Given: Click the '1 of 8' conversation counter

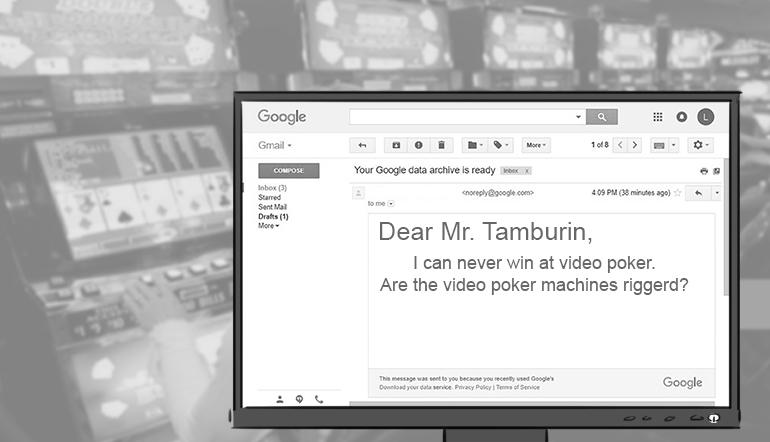Looking at the screenshot, I should 600,145.
